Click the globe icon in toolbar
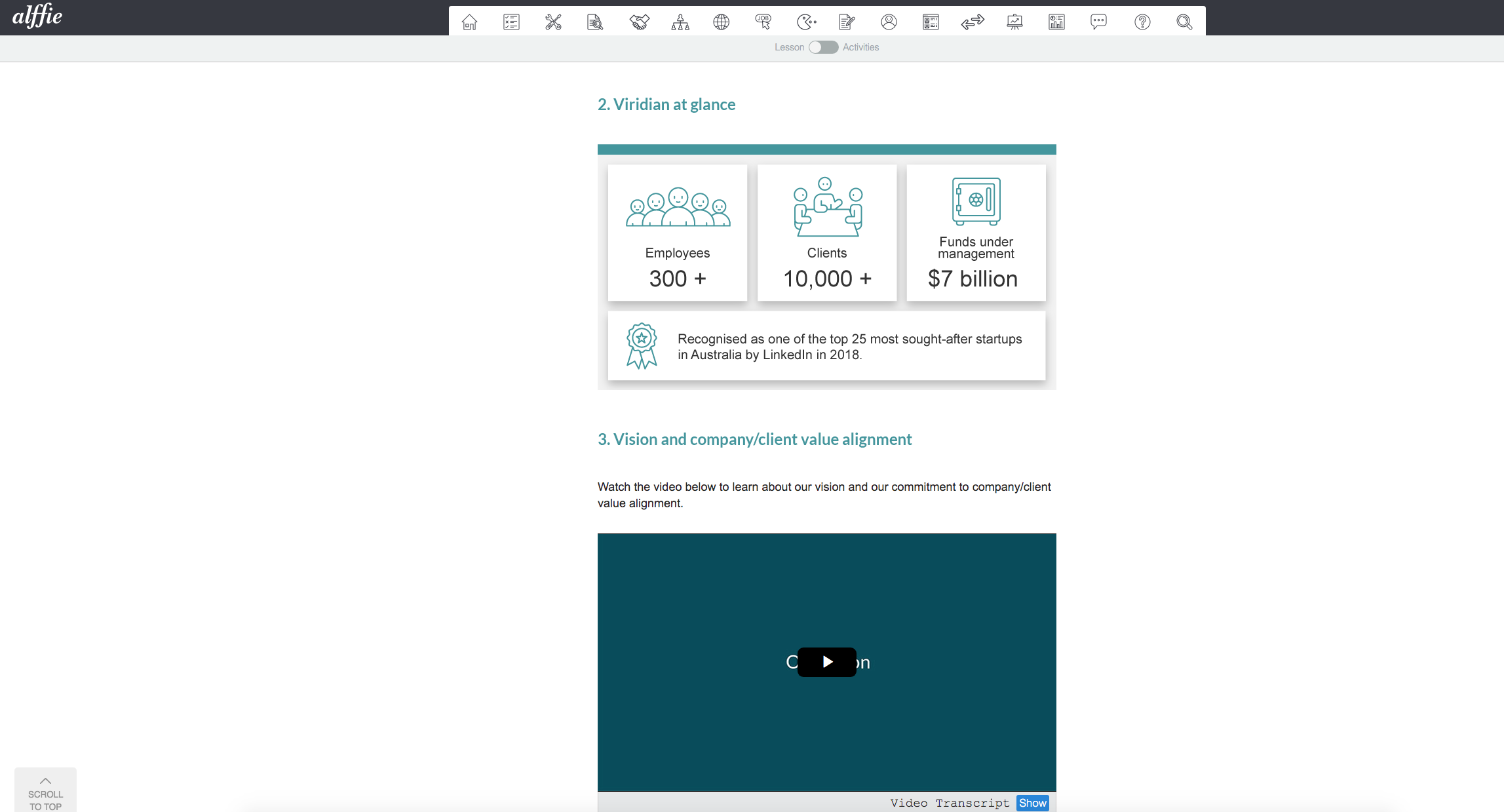1504x812 pixels. [722, 22]
